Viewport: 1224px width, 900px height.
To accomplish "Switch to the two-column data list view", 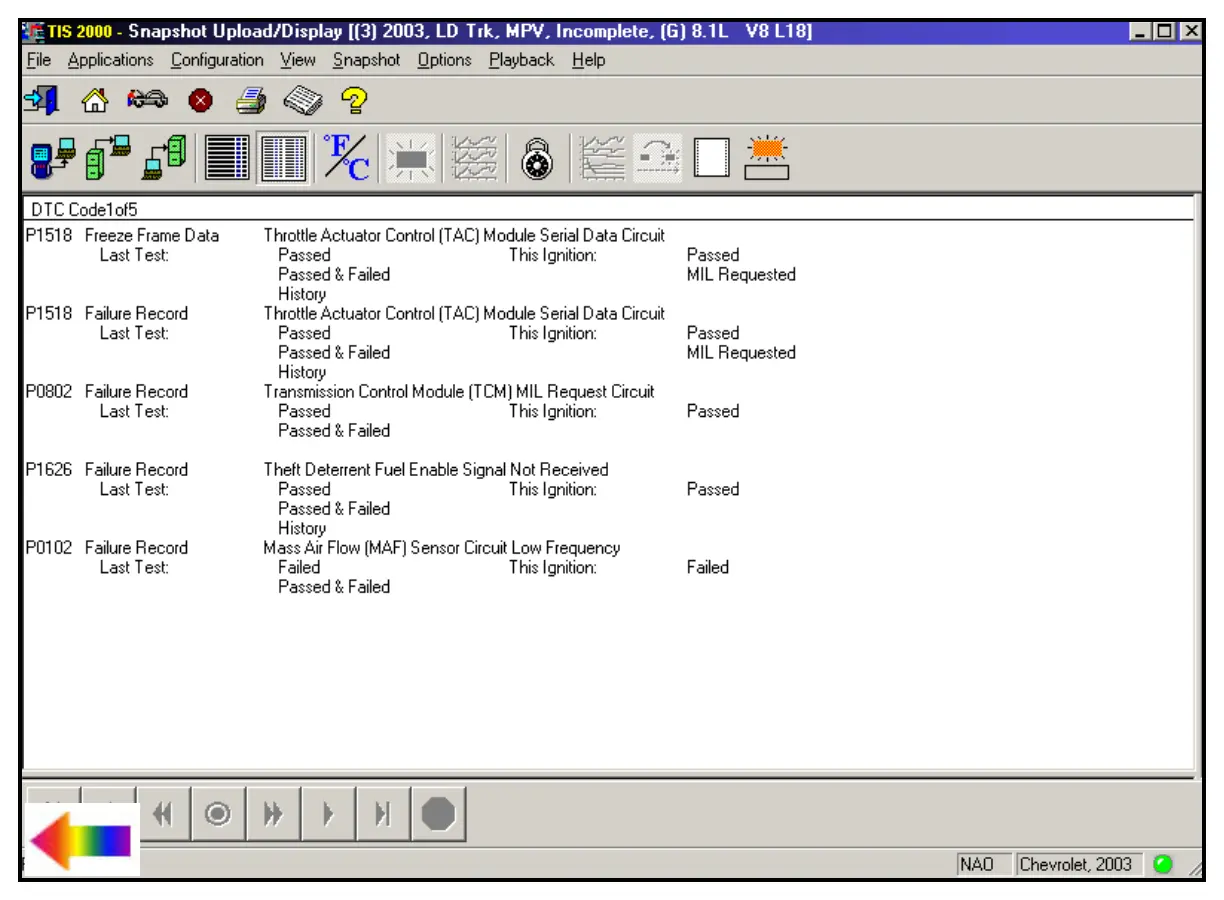I will [283, 158].
